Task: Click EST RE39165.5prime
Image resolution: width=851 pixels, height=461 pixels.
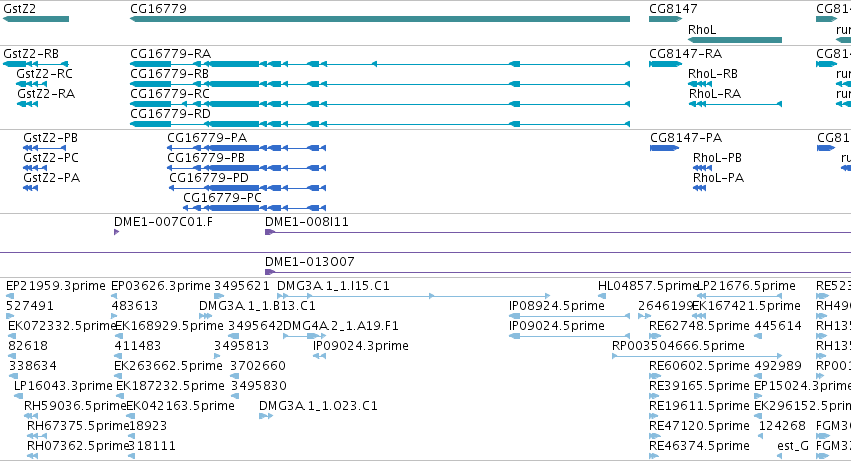Action: (655, 396)
